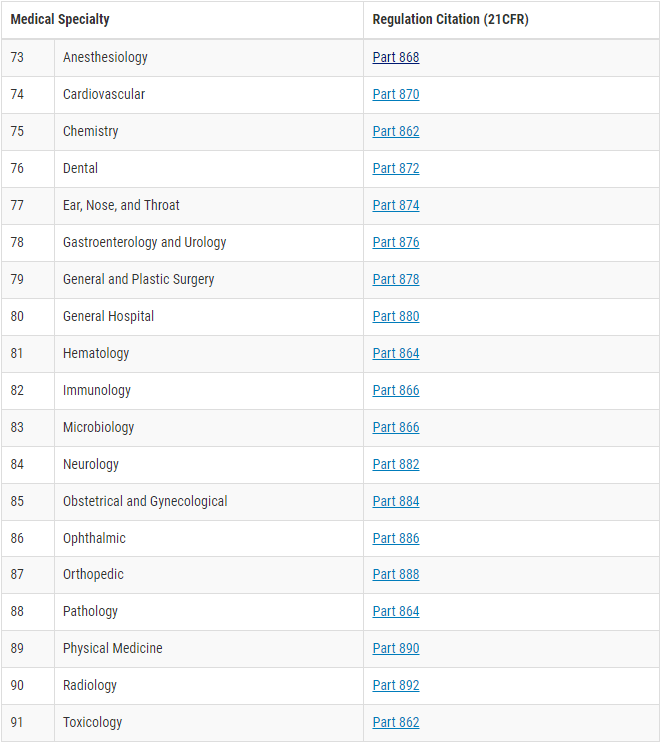The width and height of the screenshot is (661, 743).
Task: Click the Part 870 Cardiovascular regulation link
Action: point(396,94)
